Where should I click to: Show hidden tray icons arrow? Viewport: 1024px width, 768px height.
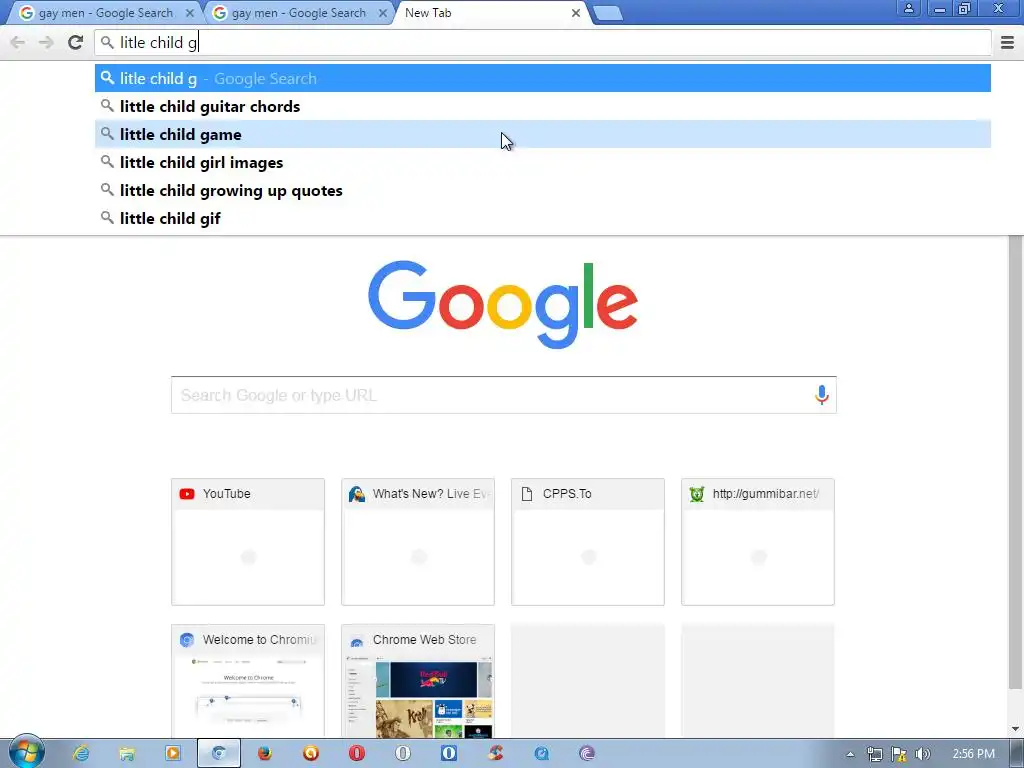click(x=850, y=754)
